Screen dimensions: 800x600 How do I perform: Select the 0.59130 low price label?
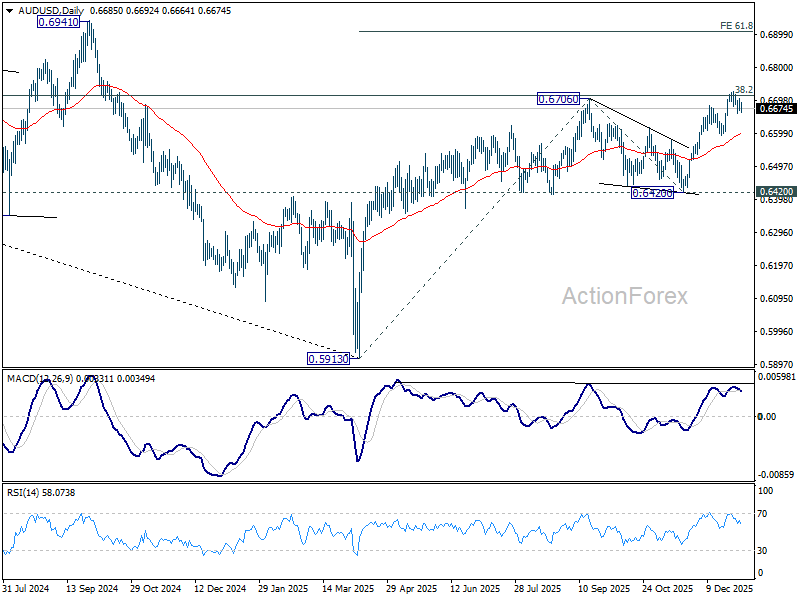click(328, 358)
